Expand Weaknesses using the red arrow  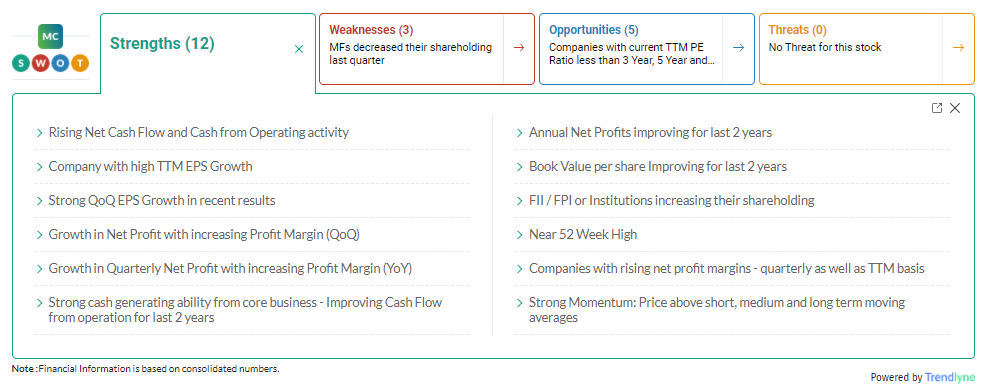518,48
